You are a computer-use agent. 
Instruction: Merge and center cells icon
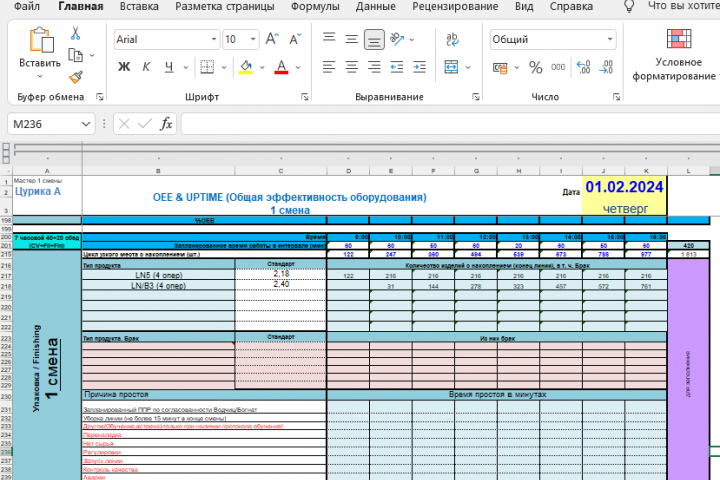[x=451, y=67]
